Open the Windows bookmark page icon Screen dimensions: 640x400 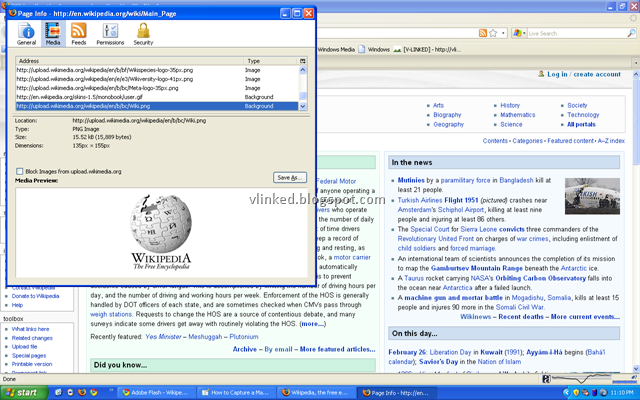tap(362, 49)
